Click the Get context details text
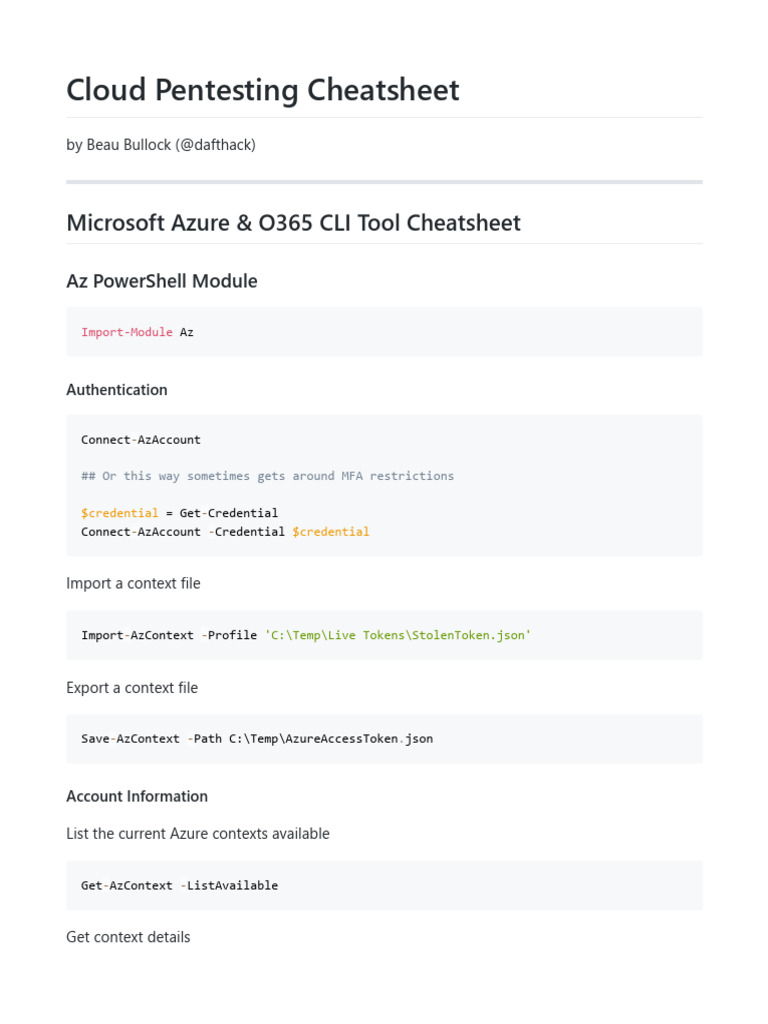Image resolution: width=768 pixels, height=1024 pixels. [x=128, y=937]
